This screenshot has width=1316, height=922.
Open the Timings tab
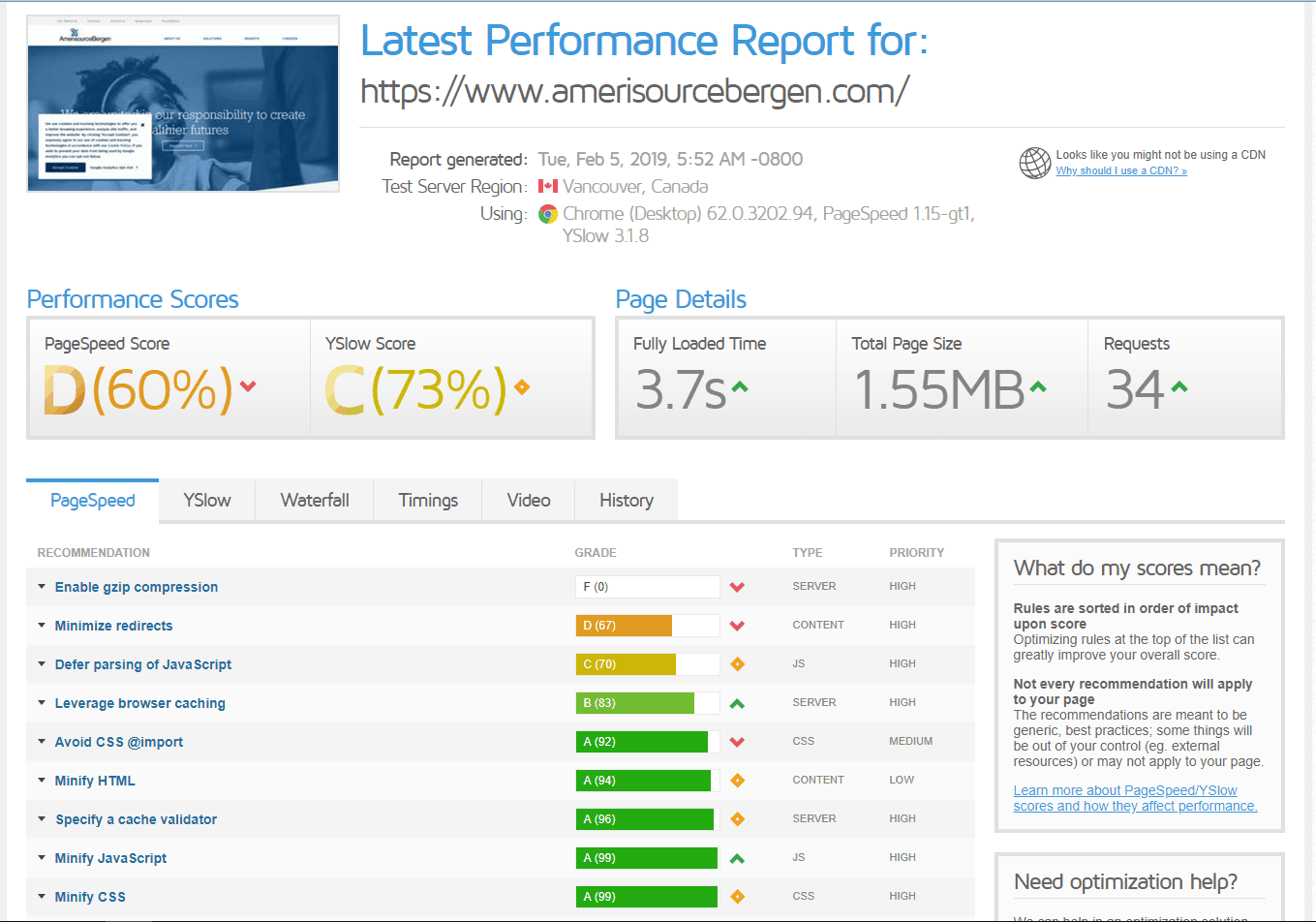[x=428, y=501]
